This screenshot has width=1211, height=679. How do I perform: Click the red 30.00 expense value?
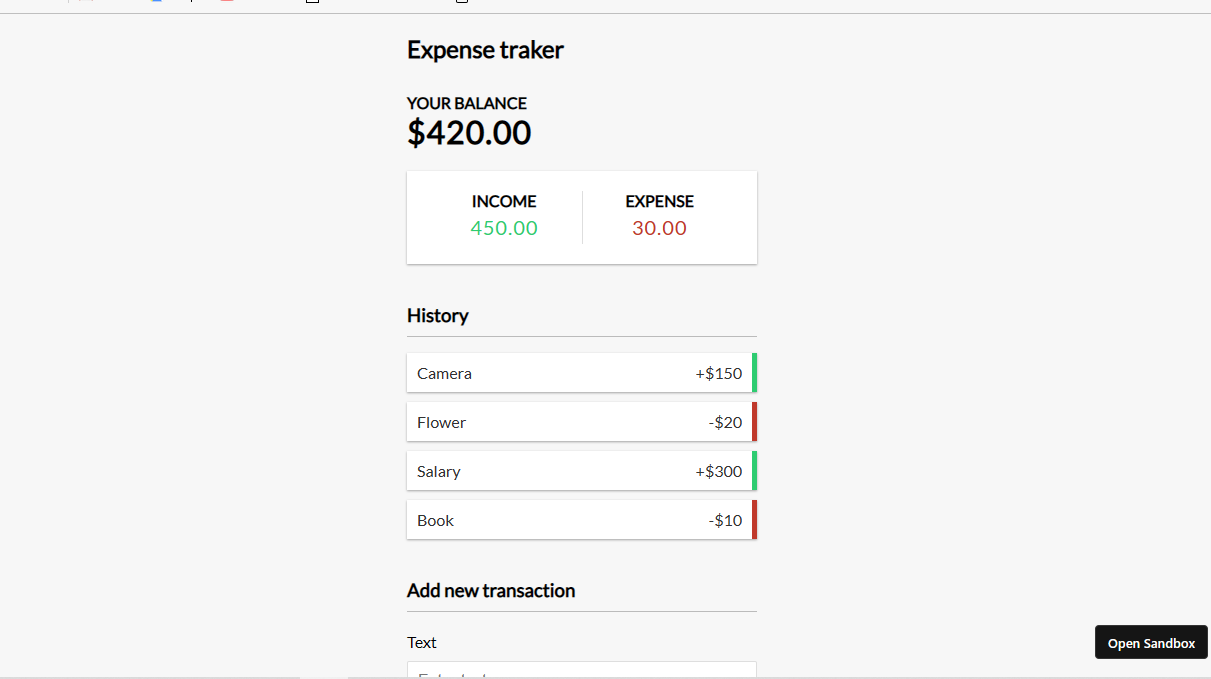[x=659, y=228]
